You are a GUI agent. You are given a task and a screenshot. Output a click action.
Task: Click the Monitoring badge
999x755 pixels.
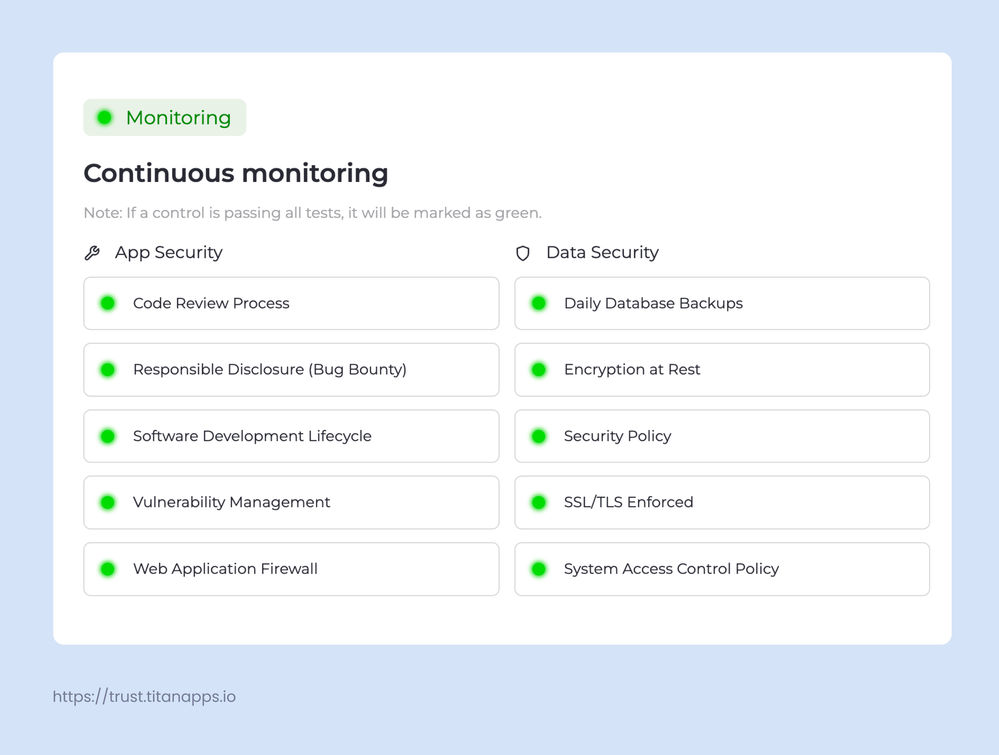coord(164,117)
